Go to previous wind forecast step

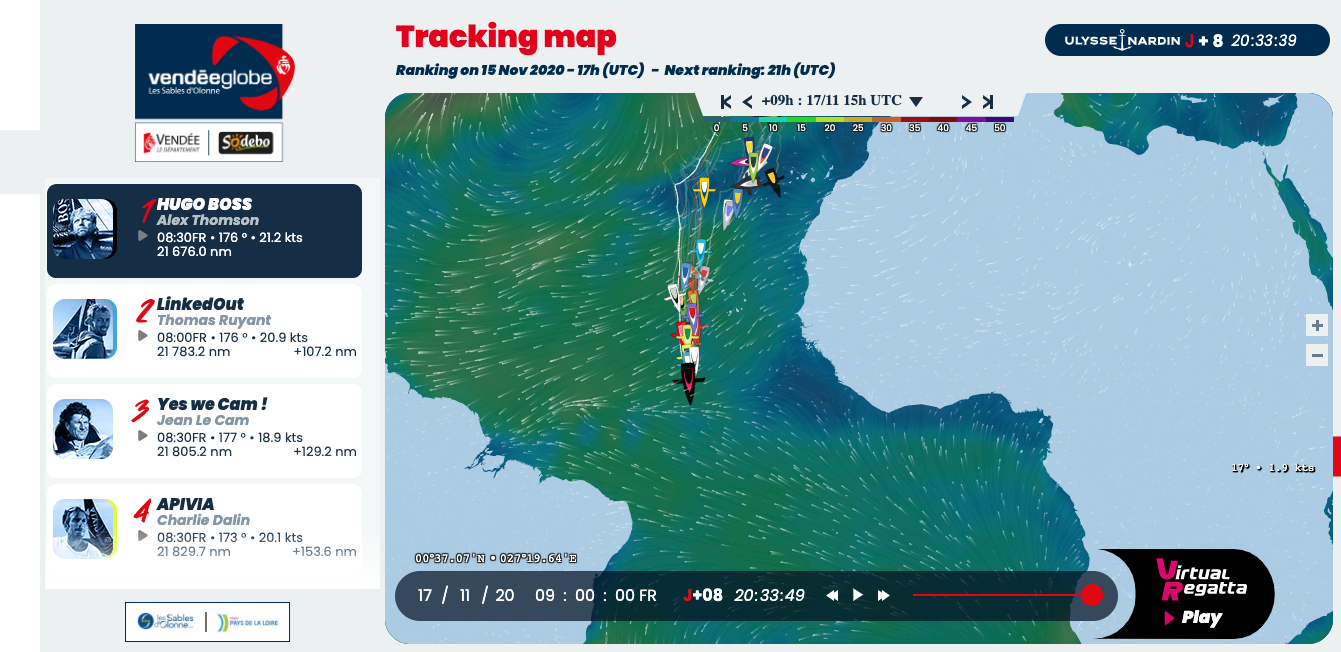point(747,102)
